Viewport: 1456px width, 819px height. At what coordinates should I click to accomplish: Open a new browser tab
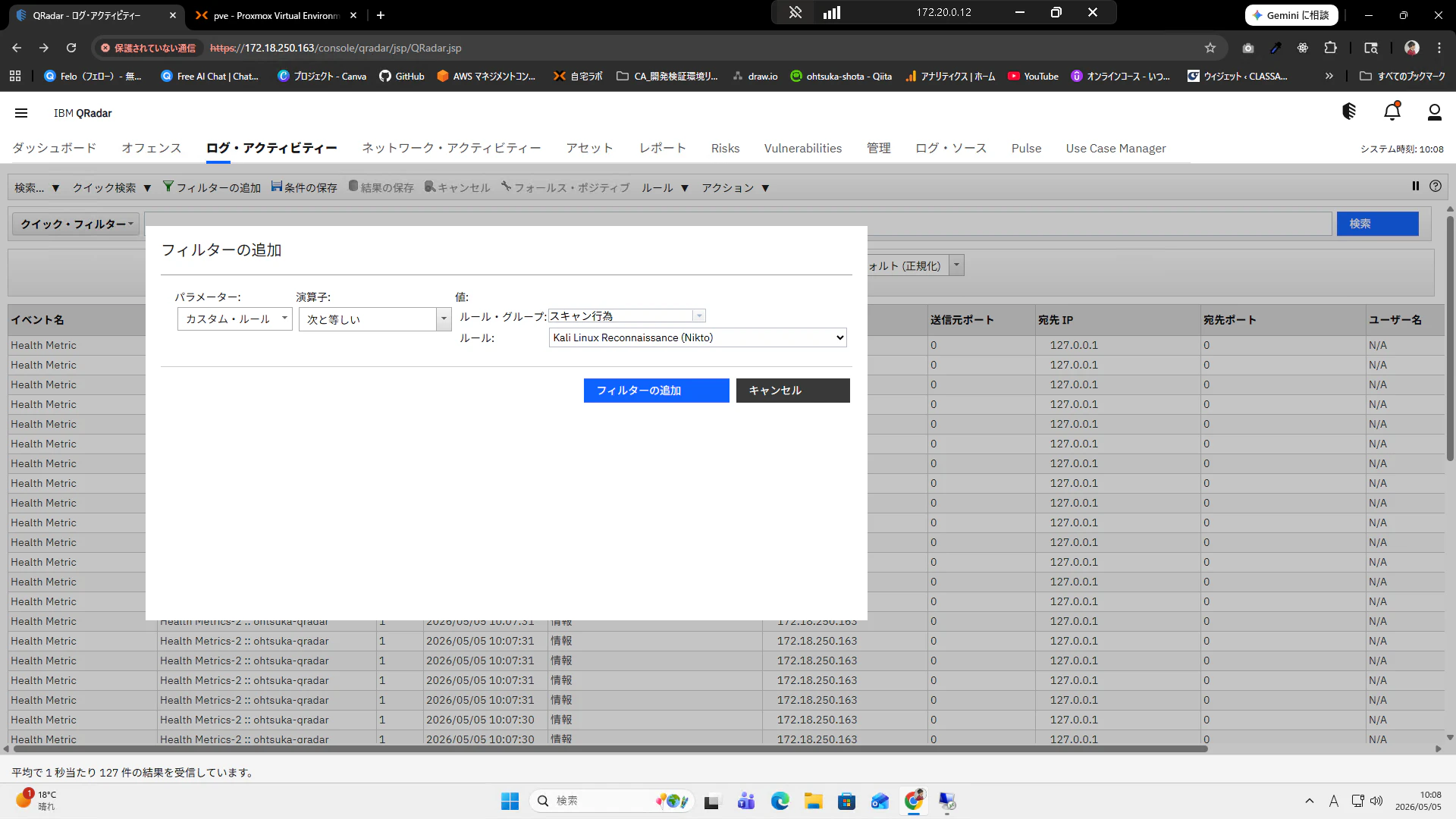point(381,15)
